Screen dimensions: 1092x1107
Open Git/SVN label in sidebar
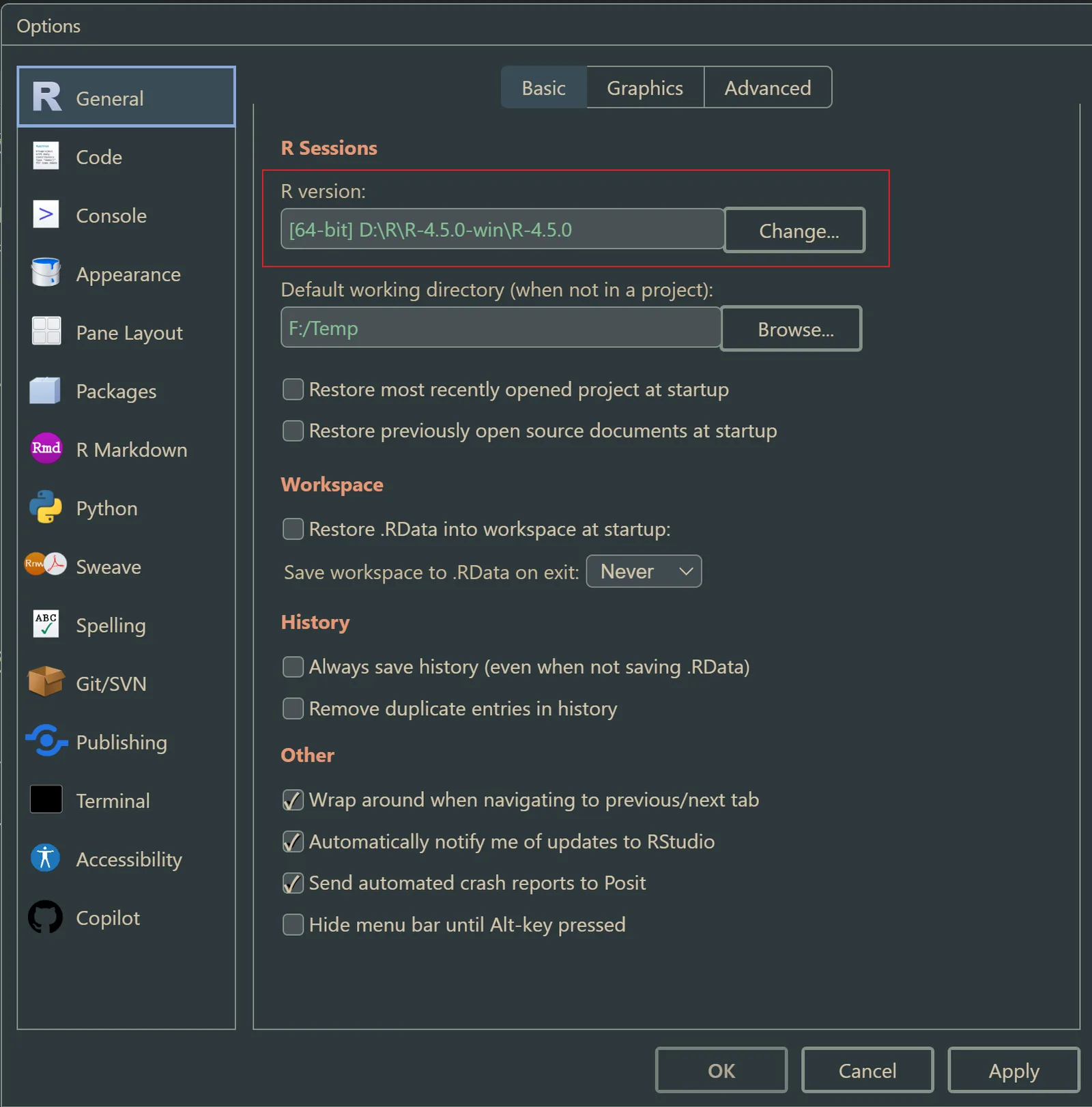coord(111,684)
